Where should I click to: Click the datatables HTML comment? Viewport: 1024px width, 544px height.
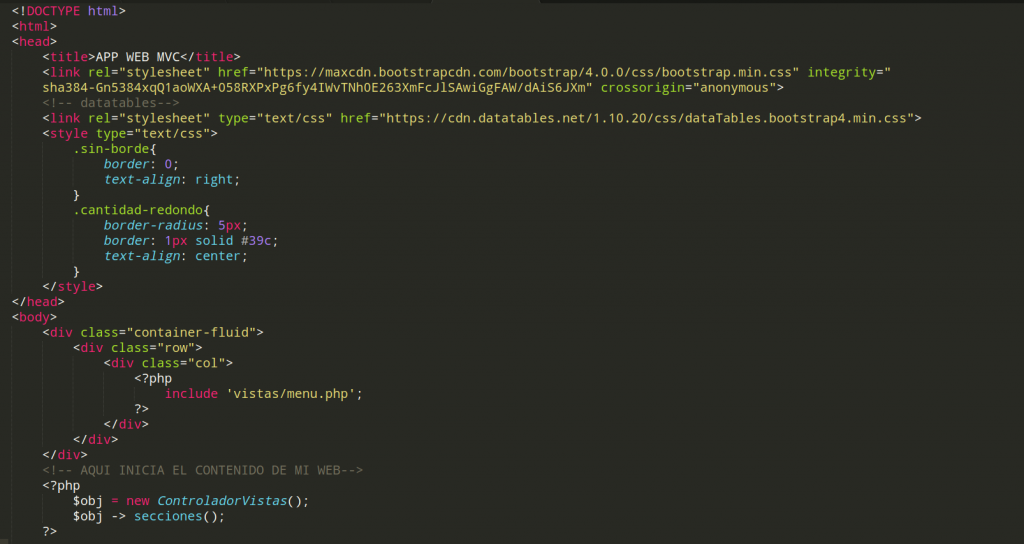pyautogui.click(x=111, y=102)
